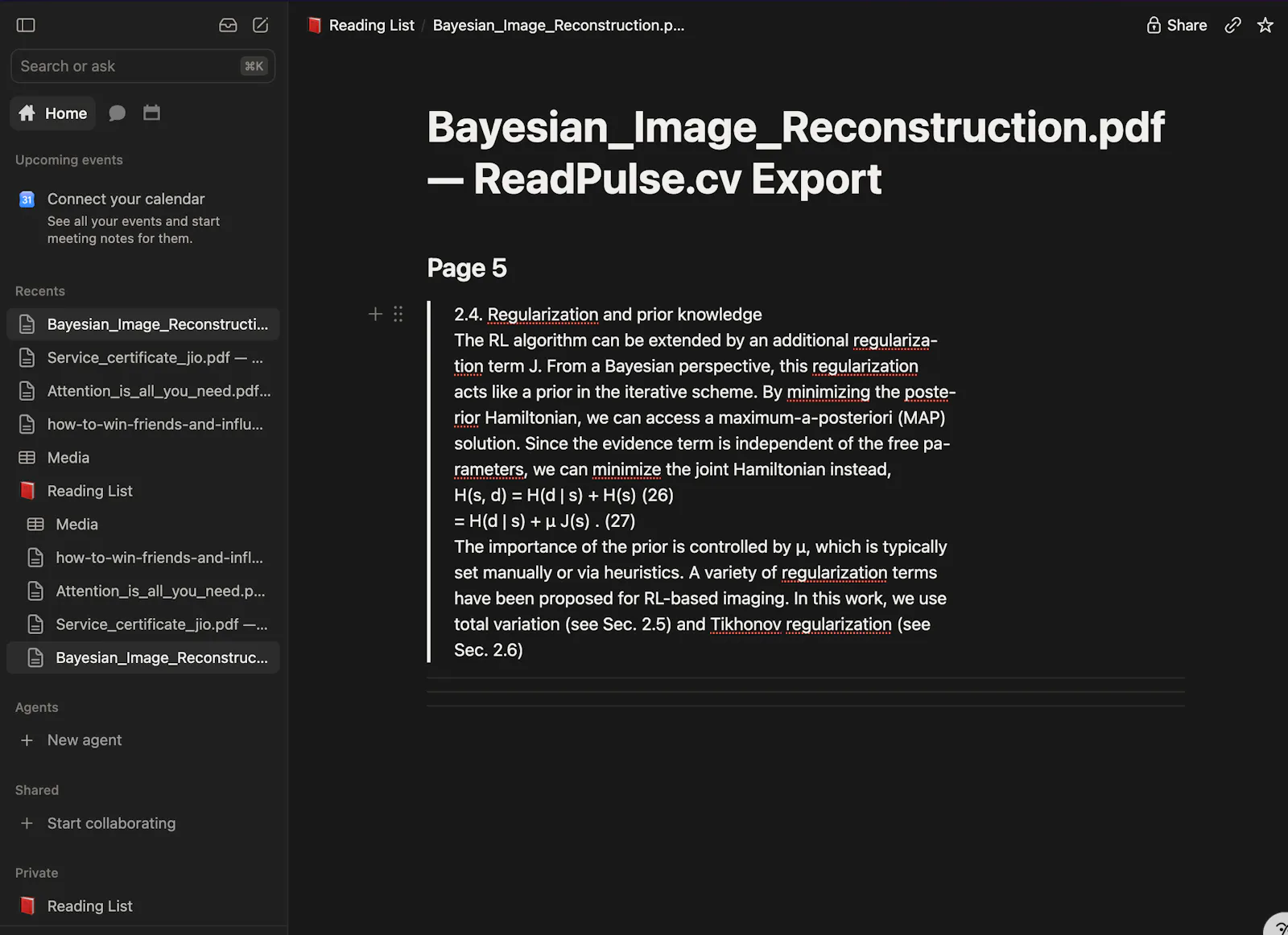The image size is (1288, 935).
Task: Open Bayesian_Image_Reconstructi... in Recents
Action: 143,324
